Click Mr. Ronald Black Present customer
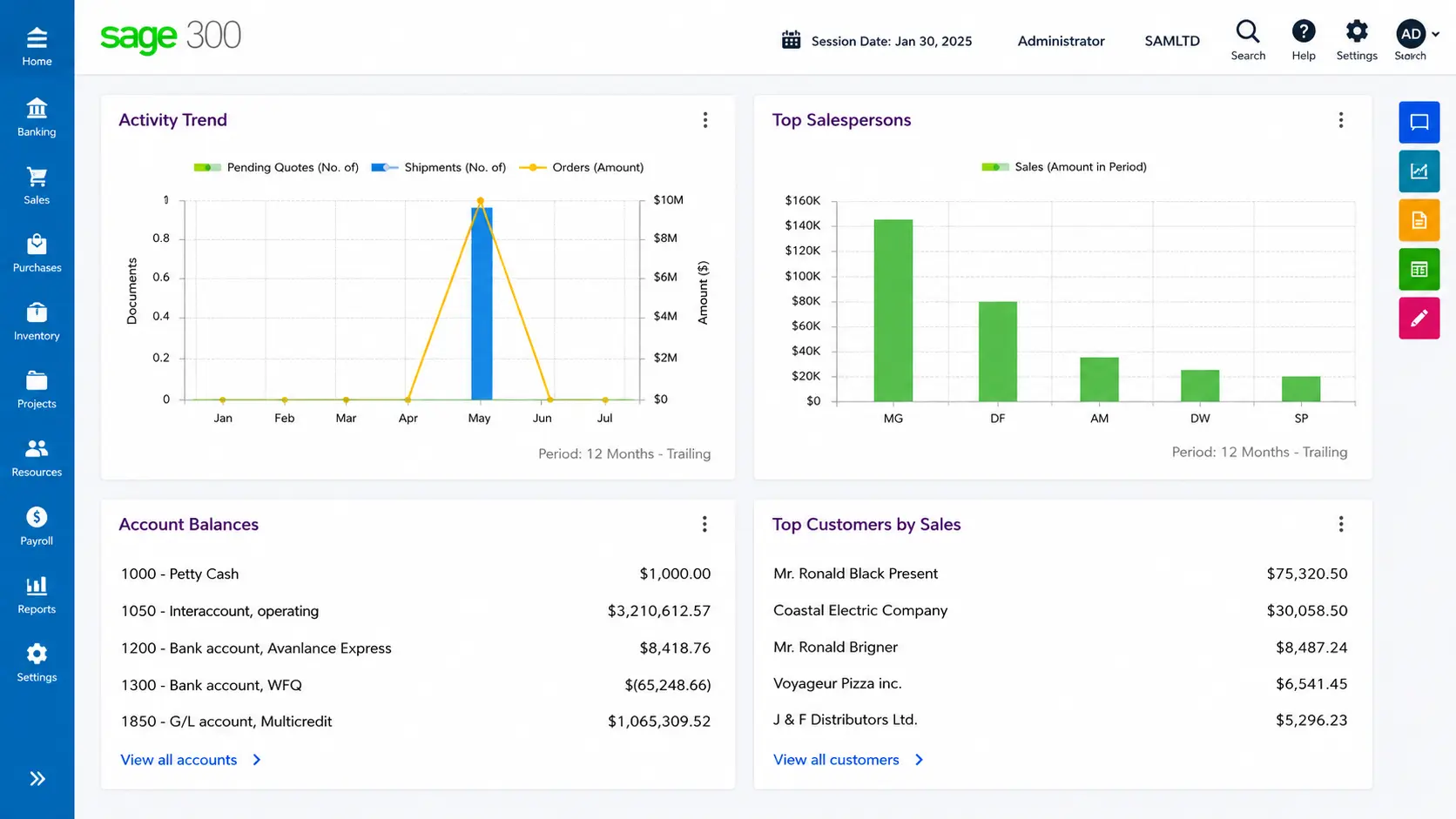This screenshot has width=1456, height=819. click(855, 574)
